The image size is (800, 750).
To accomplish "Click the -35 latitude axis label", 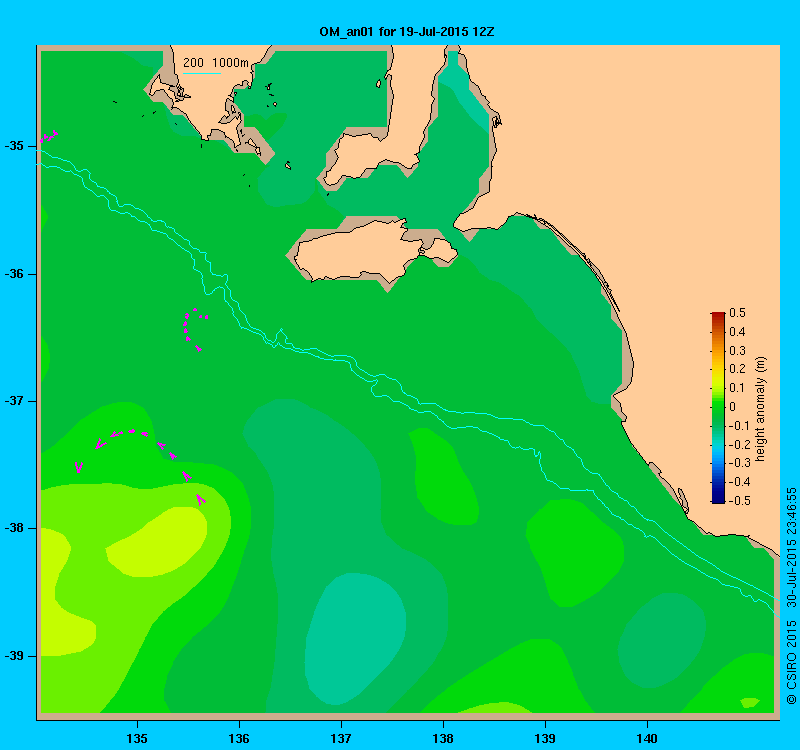I will pyautogui.click(x=14, y=146).
